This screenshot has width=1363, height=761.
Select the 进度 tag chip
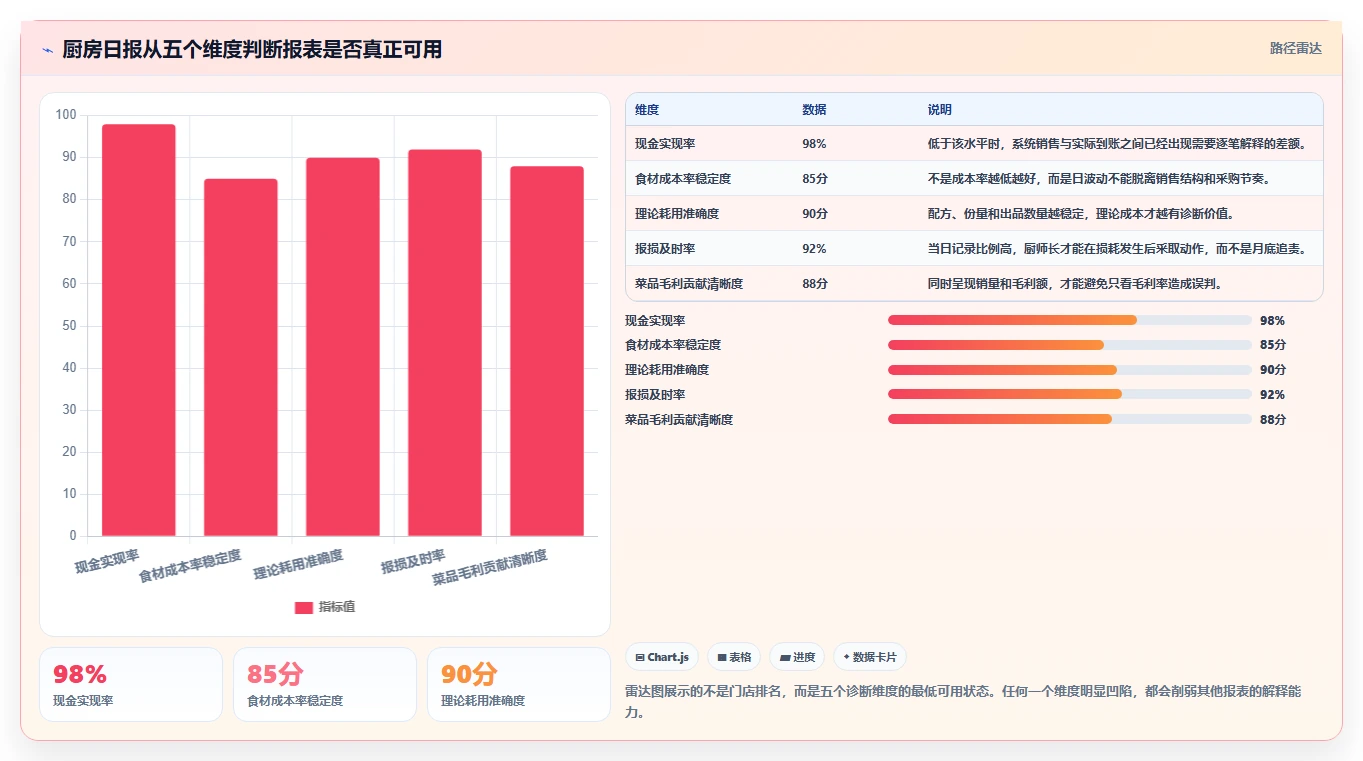tap(797, 657)
